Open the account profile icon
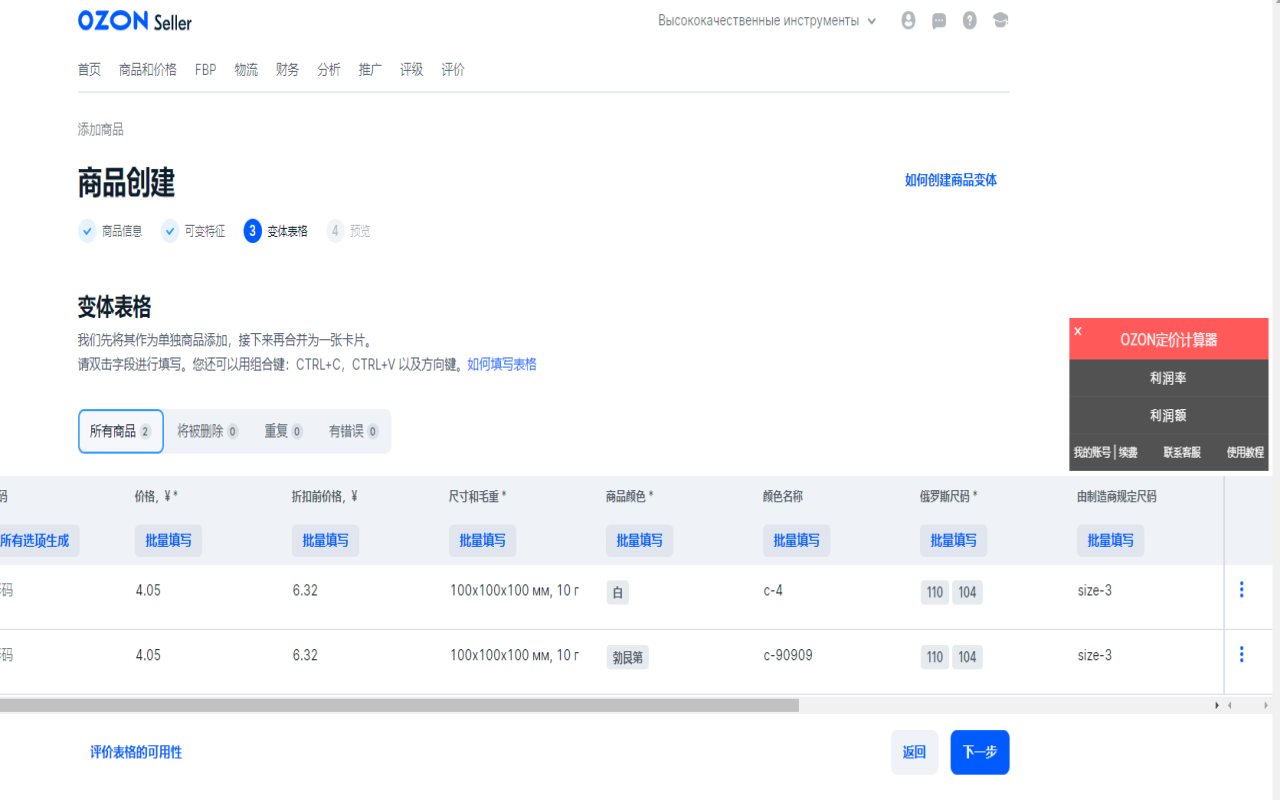 click(x=908, y=19)
